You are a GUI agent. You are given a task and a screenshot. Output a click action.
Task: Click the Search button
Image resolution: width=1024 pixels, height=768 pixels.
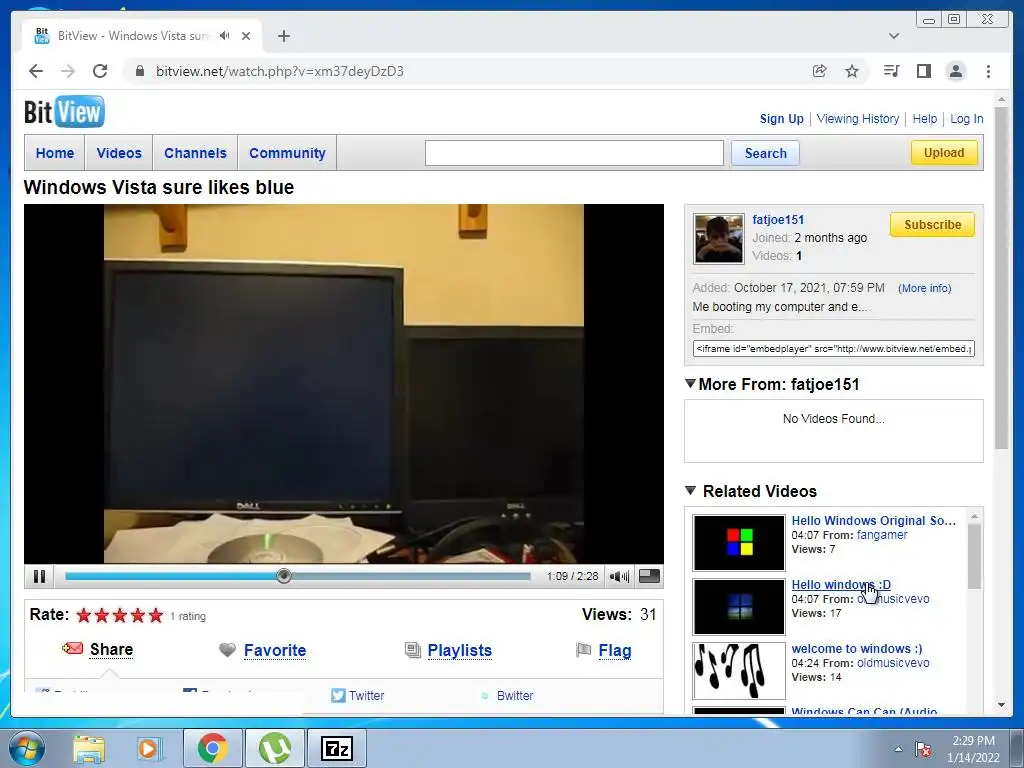point(765,153)
